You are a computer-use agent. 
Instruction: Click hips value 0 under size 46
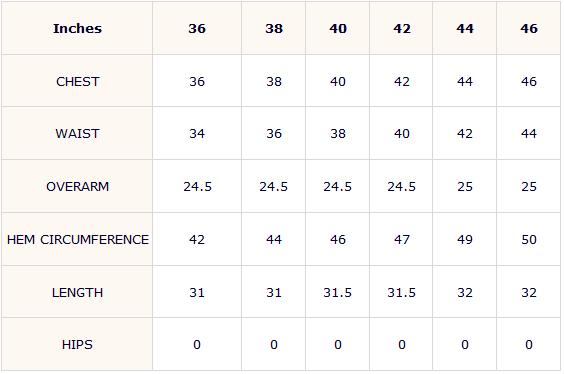point(529,345)
